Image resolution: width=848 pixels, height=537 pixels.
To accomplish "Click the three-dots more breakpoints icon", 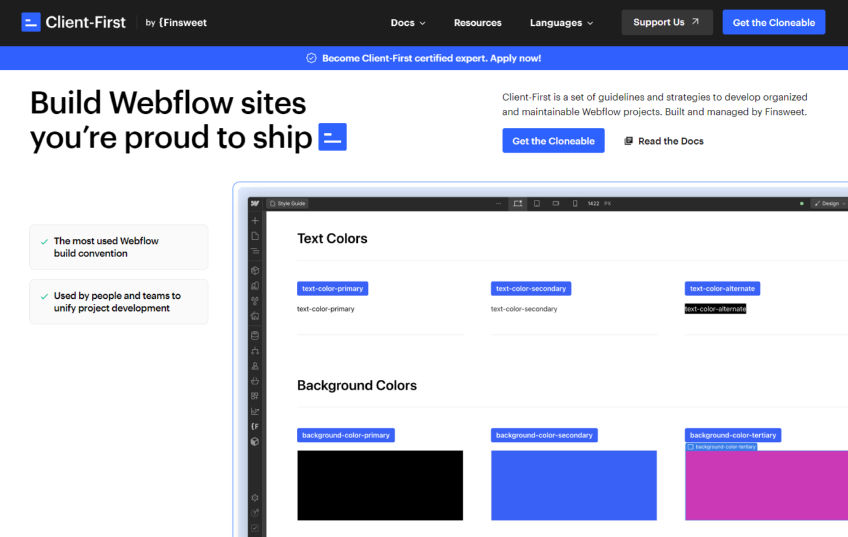I will tap(498, 204).
